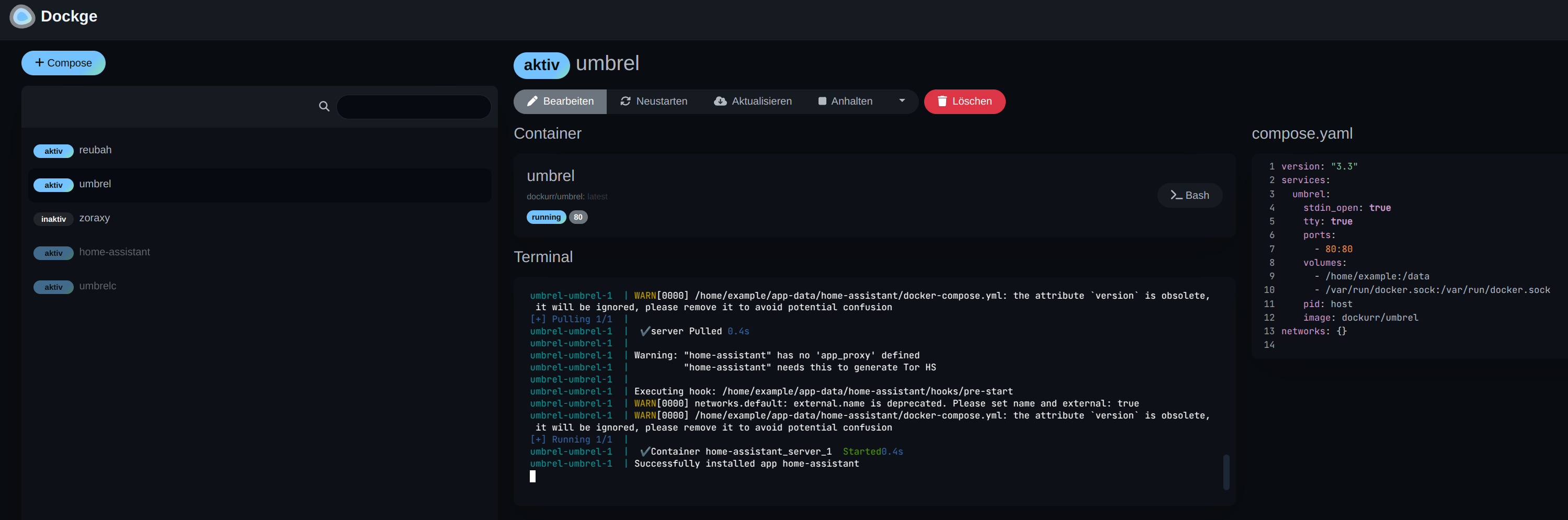Click '80:80' ports value in compose.yaml
Image resolution: width=1568 pixels, height=520 pixels.
click(1338, 249)
